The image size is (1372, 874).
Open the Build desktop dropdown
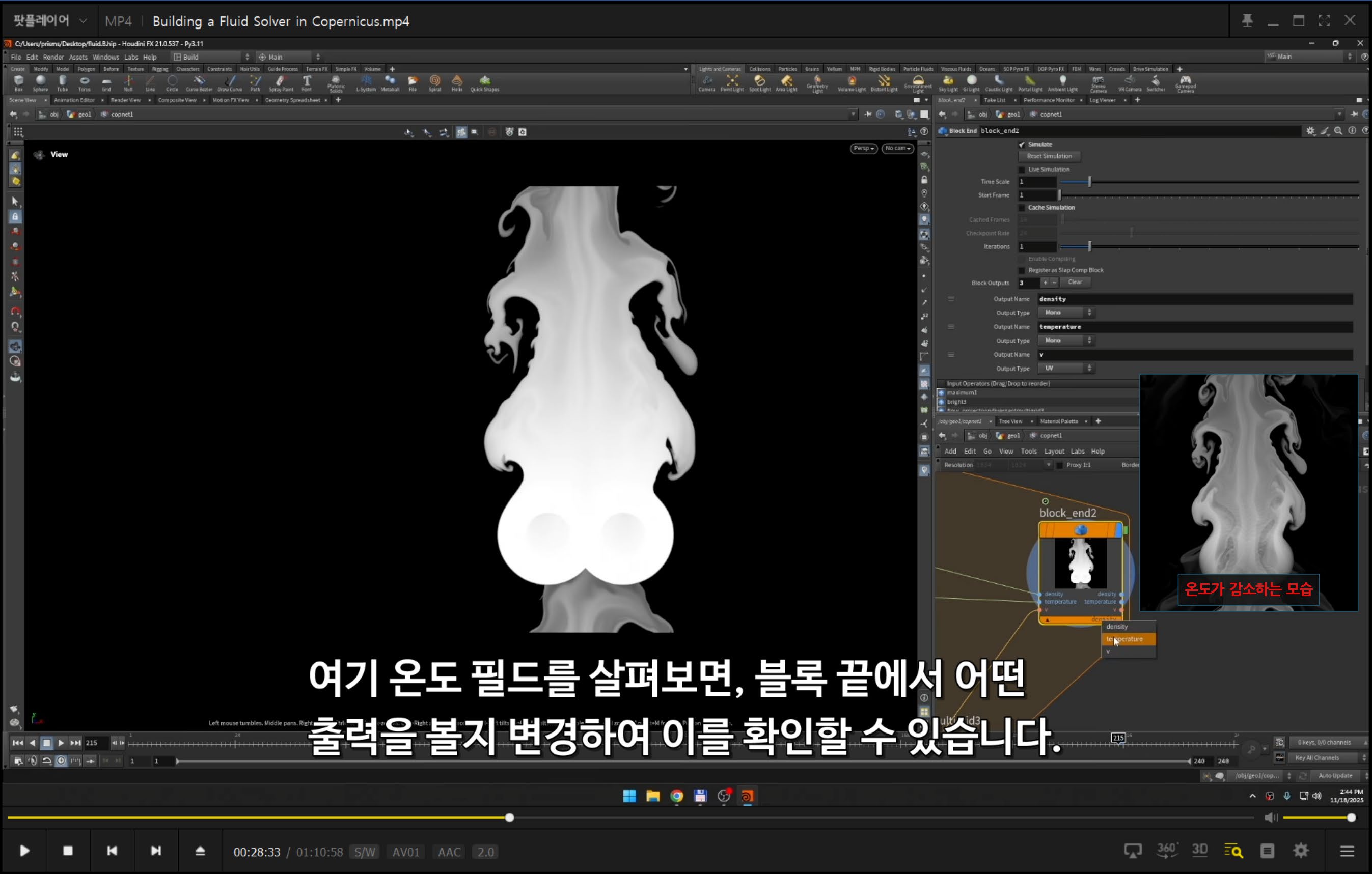pyautogui.click(x=211, y=57)
